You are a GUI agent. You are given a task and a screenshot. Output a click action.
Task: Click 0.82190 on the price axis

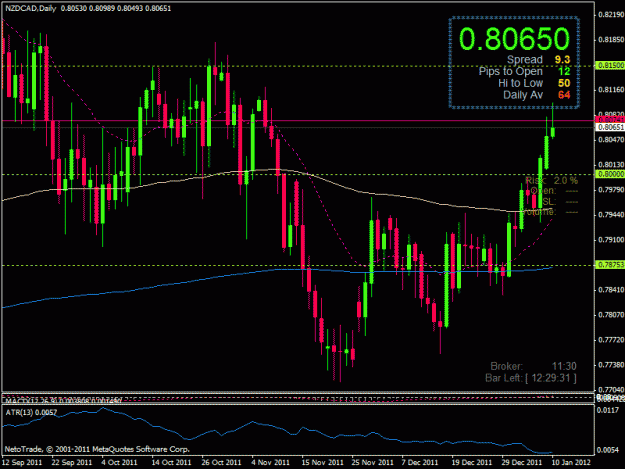coord(611,15)
